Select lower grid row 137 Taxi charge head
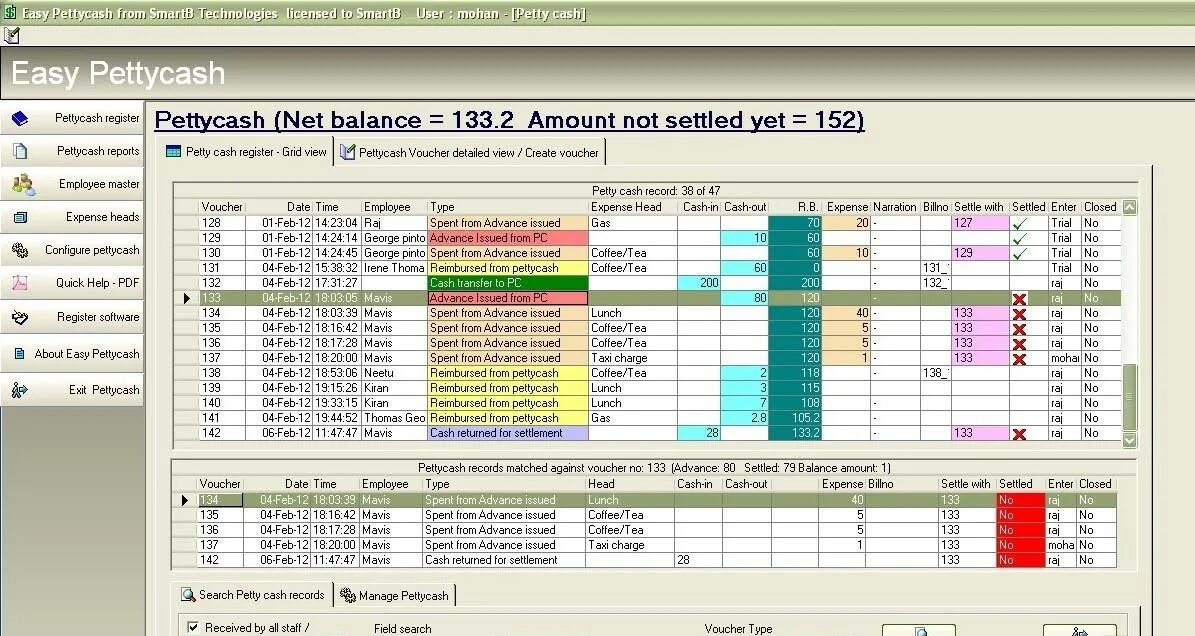 coord(630,545)
